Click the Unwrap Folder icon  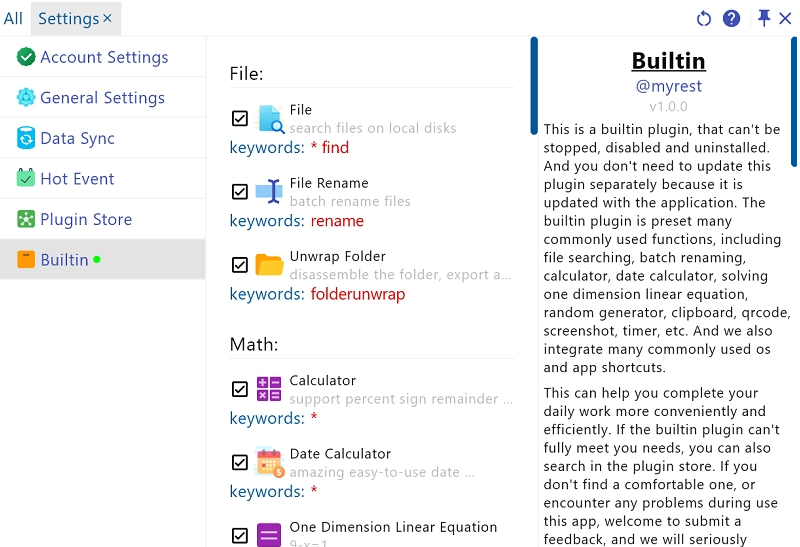[x=269, y=265]
